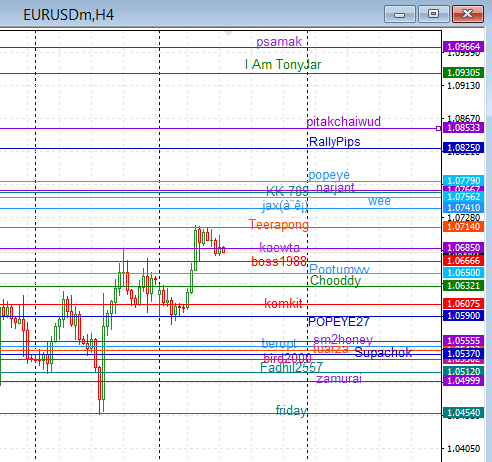Click the 1.07410 price tag
Image resolution: width=492 pixels, height=462 pixels.
pyautogui.click(x=463, y=208)
